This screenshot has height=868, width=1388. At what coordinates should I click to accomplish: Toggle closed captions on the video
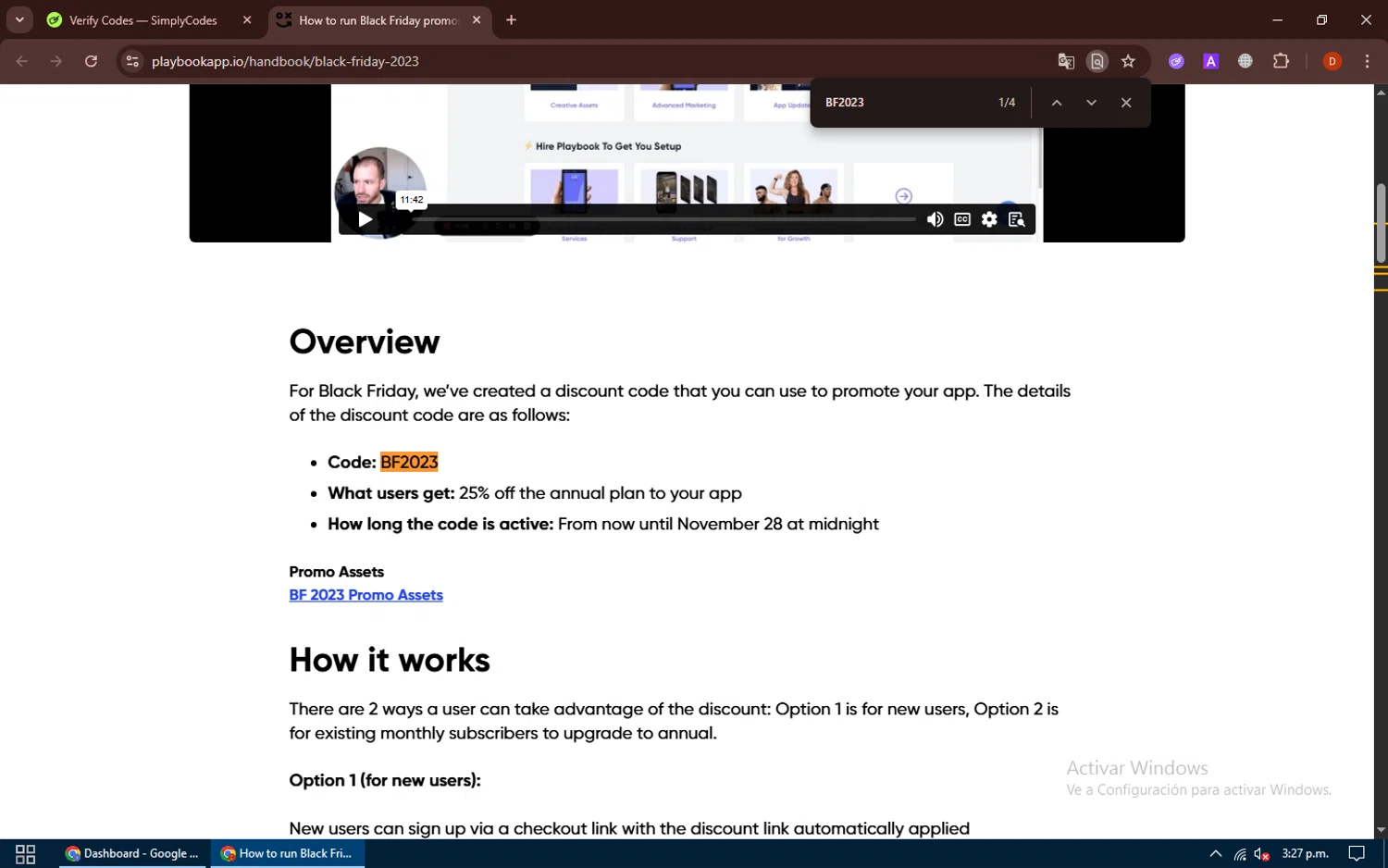962,219
